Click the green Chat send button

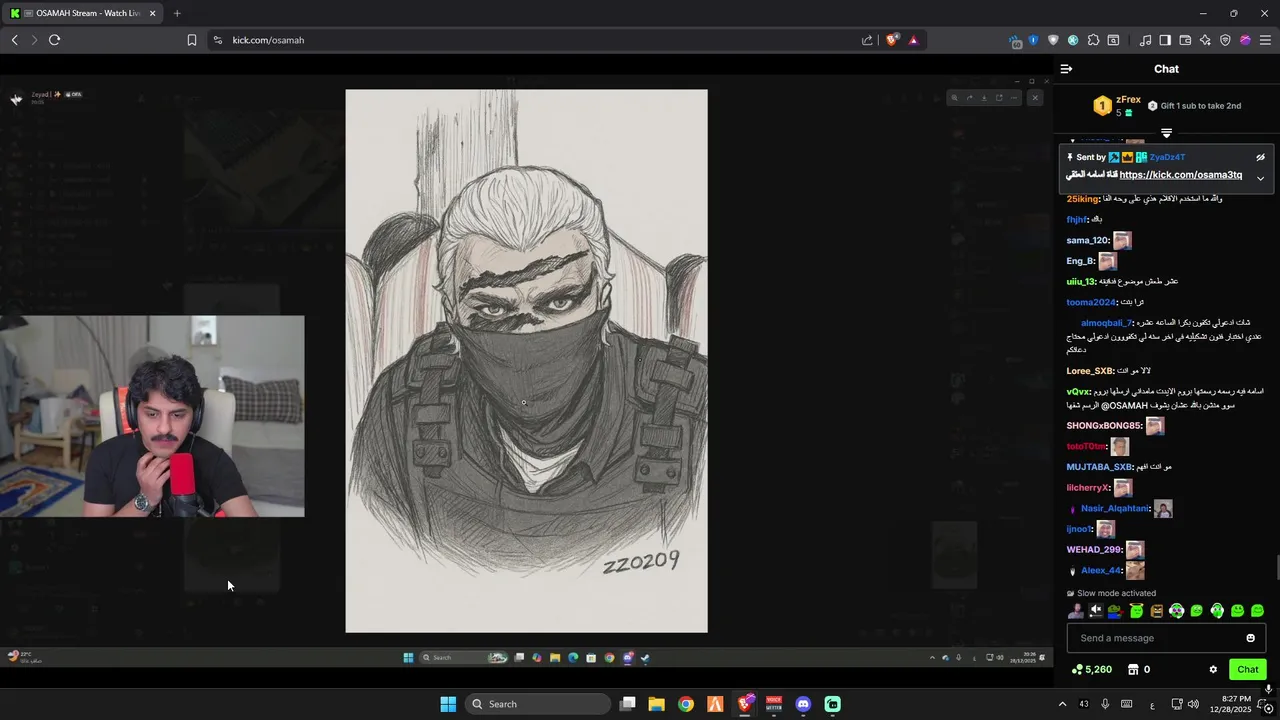[x=1248, y=670]
